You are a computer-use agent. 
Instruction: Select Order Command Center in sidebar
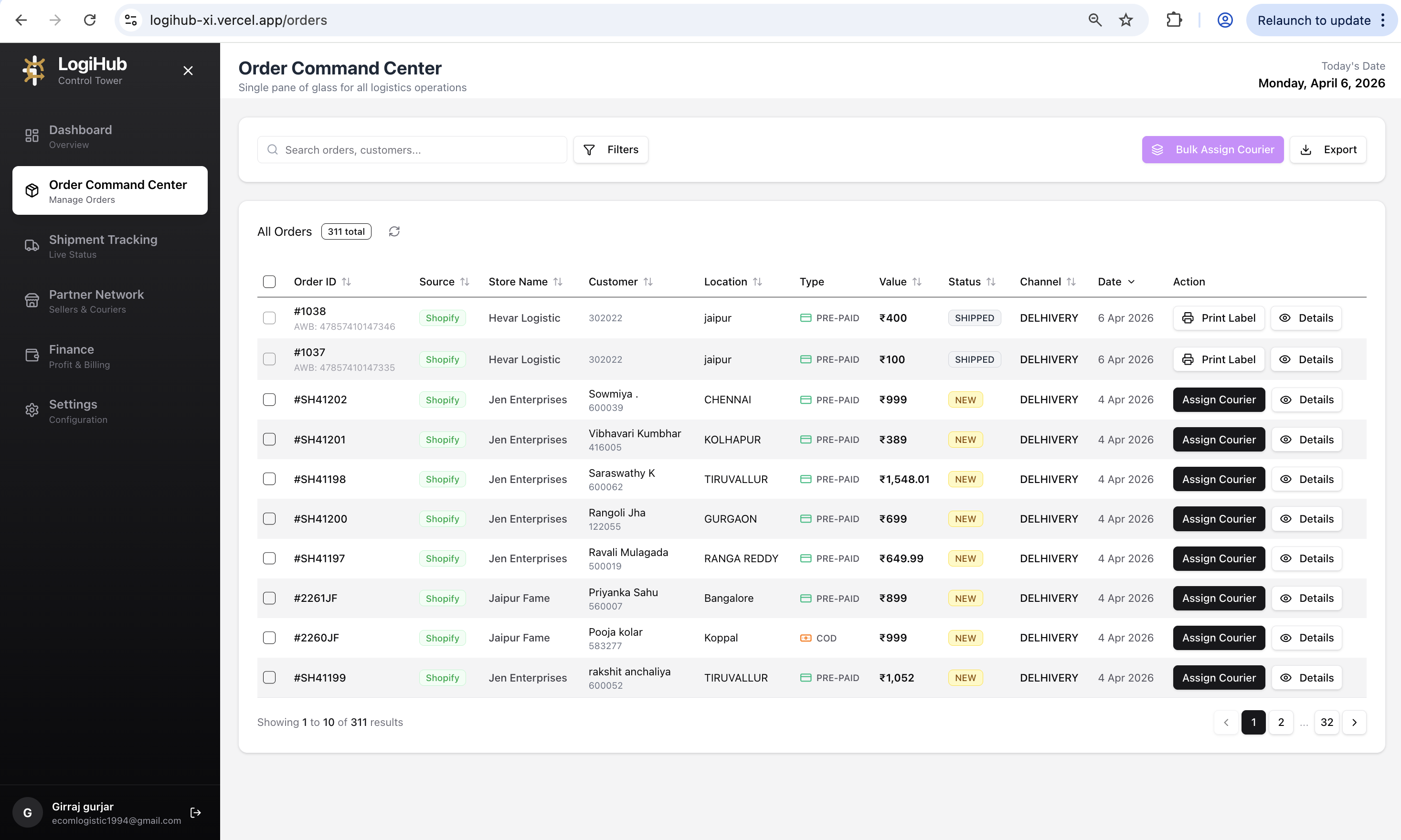pyautogui.click(x=110, y=191)
